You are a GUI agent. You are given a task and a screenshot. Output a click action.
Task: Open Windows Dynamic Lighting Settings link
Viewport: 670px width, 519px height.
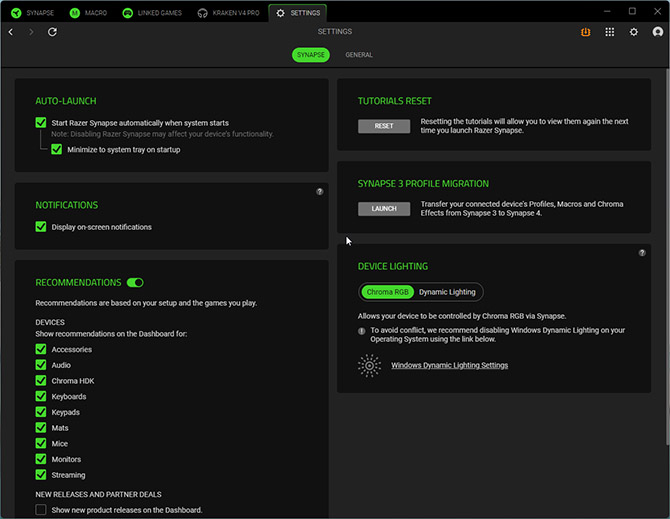(450, 366)
